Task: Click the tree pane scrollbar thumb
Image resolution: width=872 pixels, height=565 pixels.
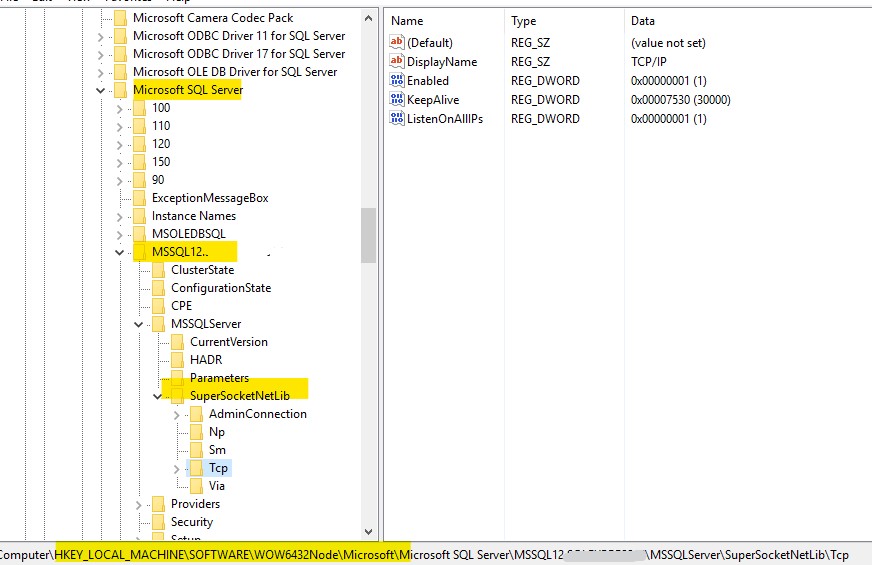Action: [368, 235]
